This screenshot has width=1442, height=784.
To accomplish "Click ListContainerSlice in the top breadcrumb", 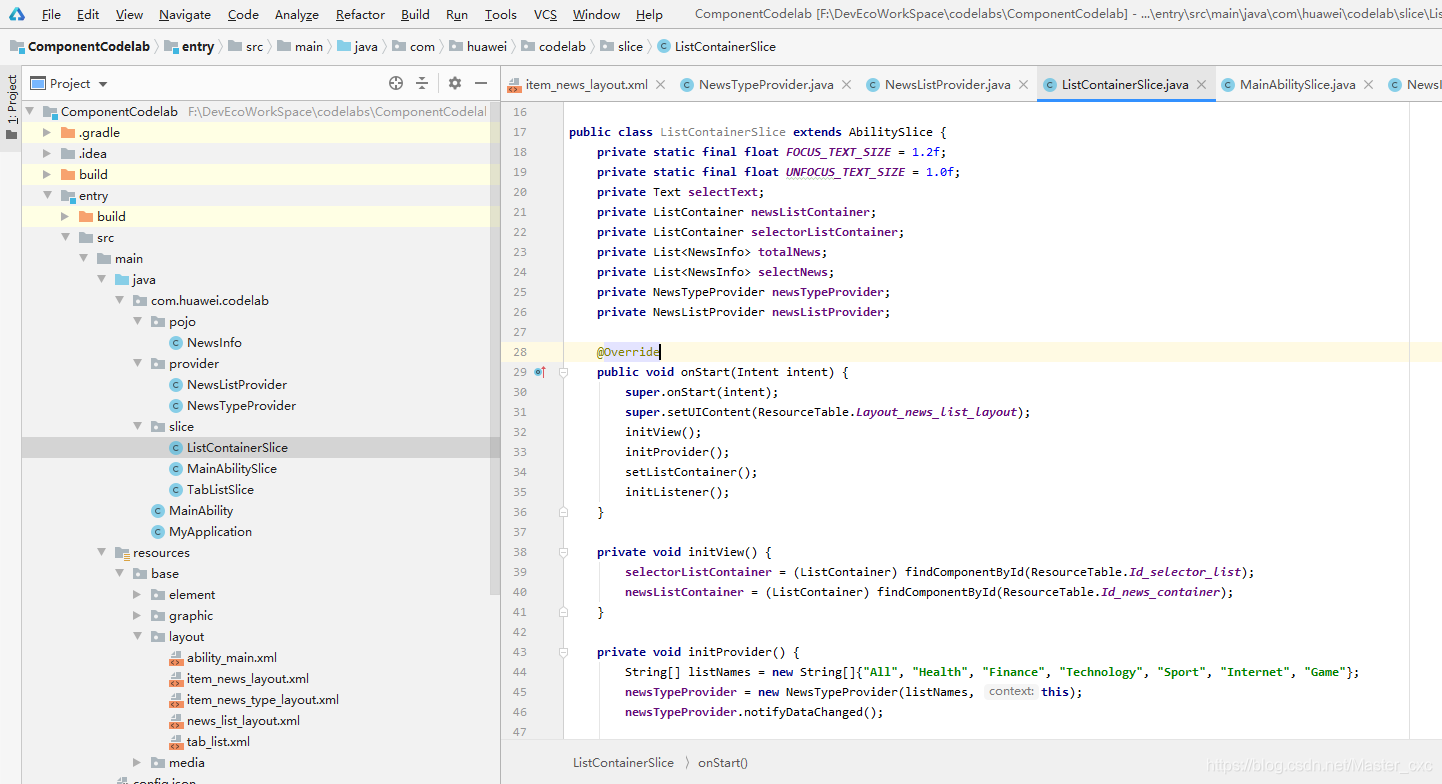I will point(725,47).
